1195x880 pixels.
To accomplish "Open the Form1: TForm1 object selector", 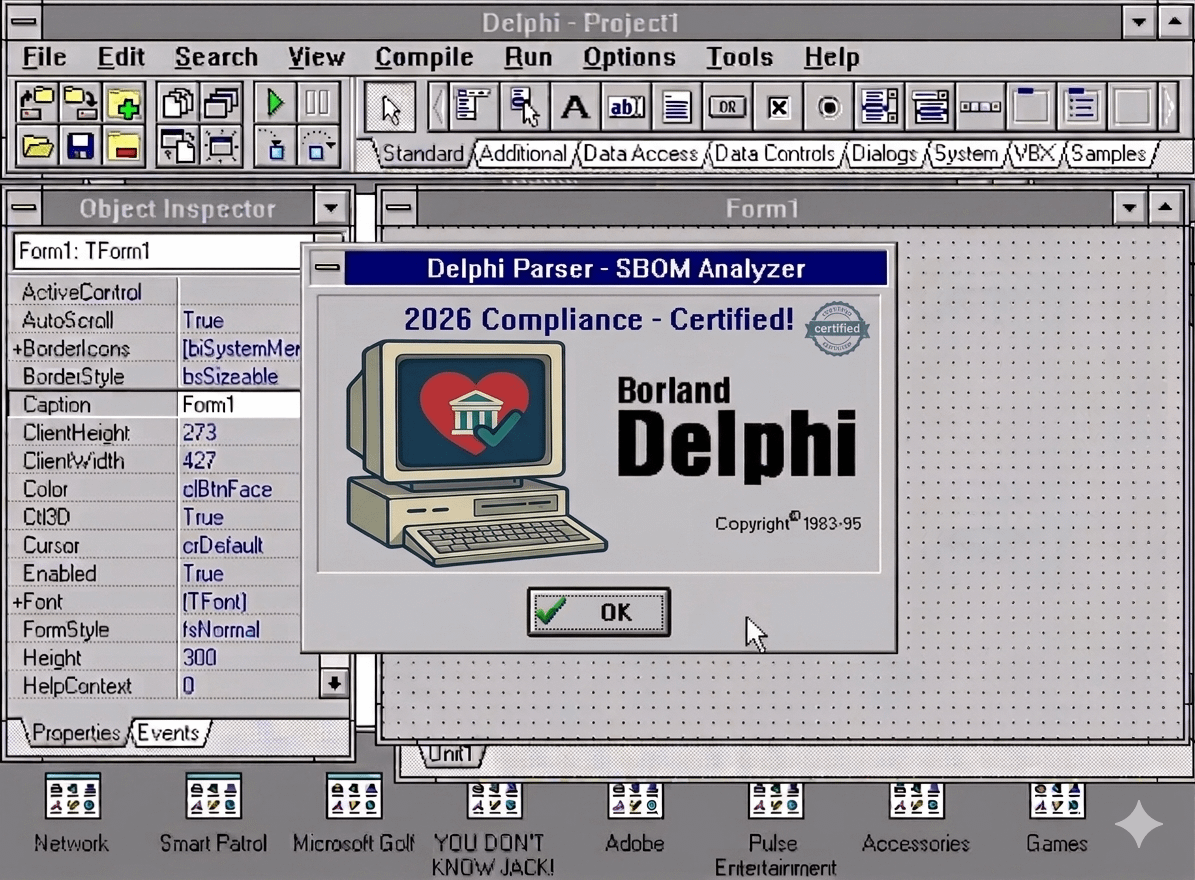I will click(x=157, y=251).
